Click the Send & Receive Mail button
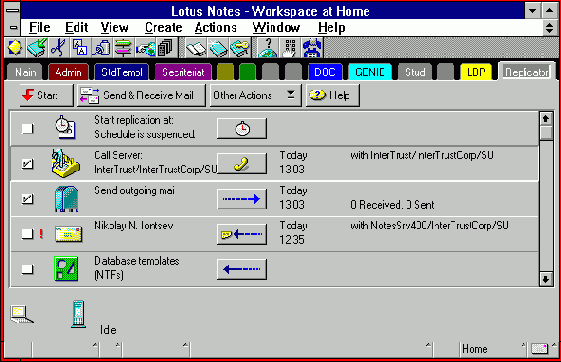 coord(141,95)
